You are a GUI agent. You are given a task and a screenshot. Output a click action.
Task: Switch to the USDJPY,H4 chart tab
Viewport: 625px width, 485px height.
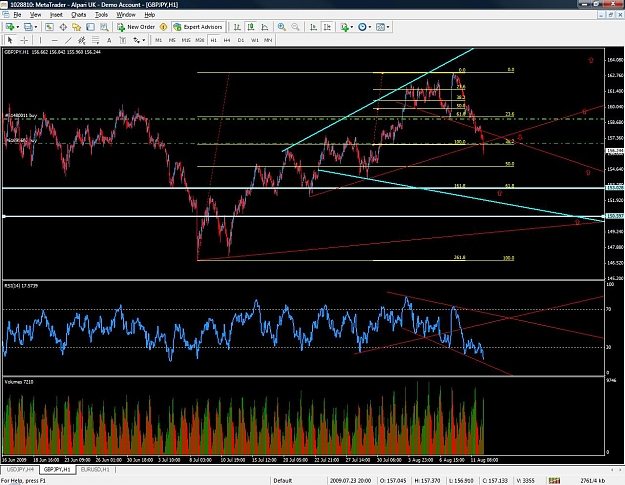coord(20,469)
